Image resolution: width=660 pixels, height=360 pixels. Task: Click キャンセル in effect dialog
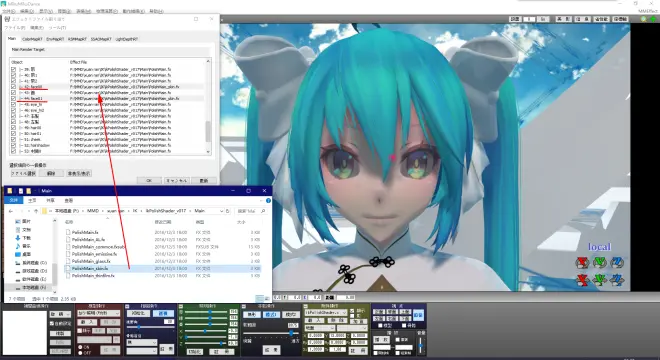[x=177, y=180]
